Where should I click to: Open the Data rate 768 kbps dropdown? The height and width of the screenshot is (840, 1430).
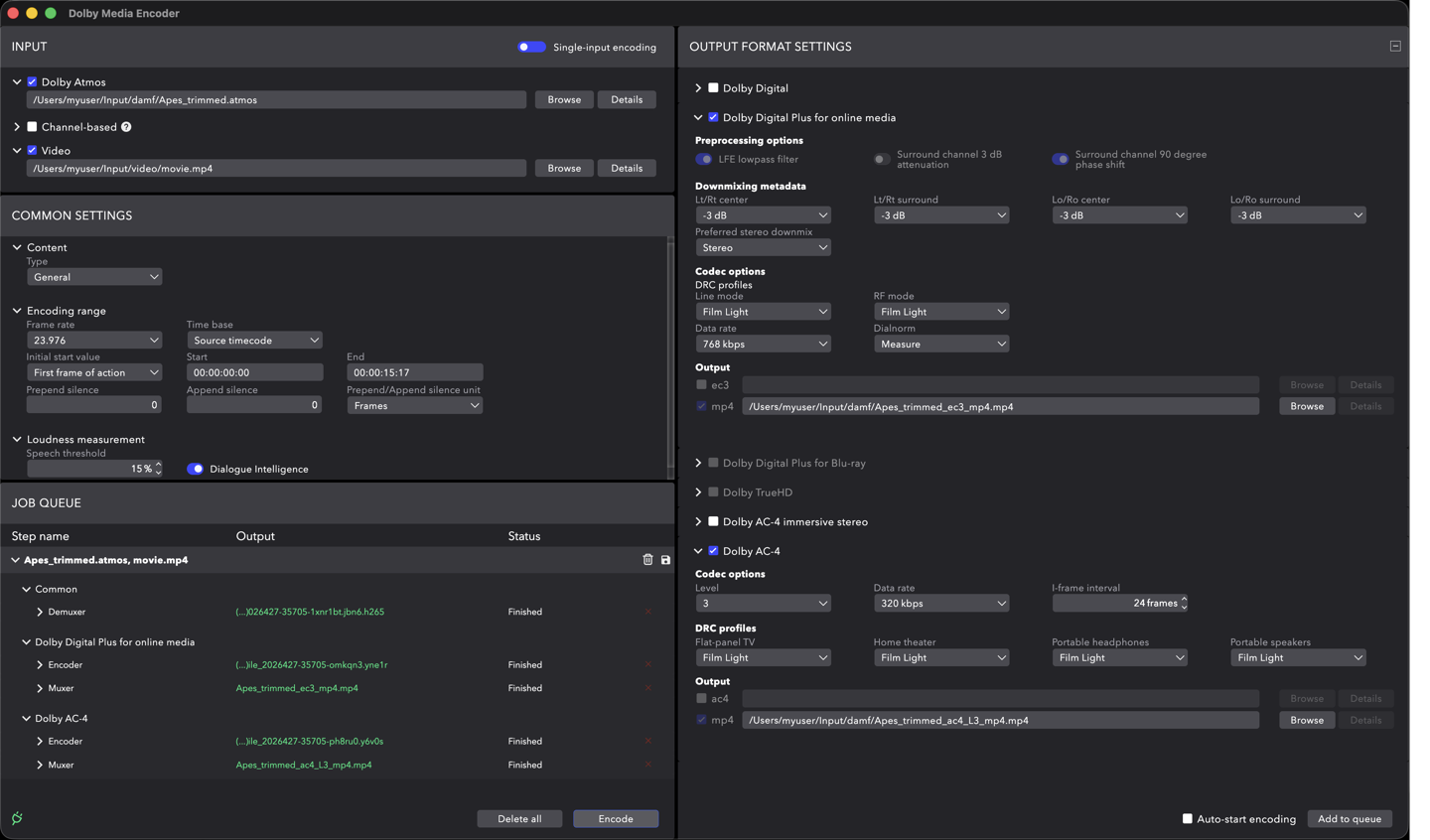coord(763,344)
